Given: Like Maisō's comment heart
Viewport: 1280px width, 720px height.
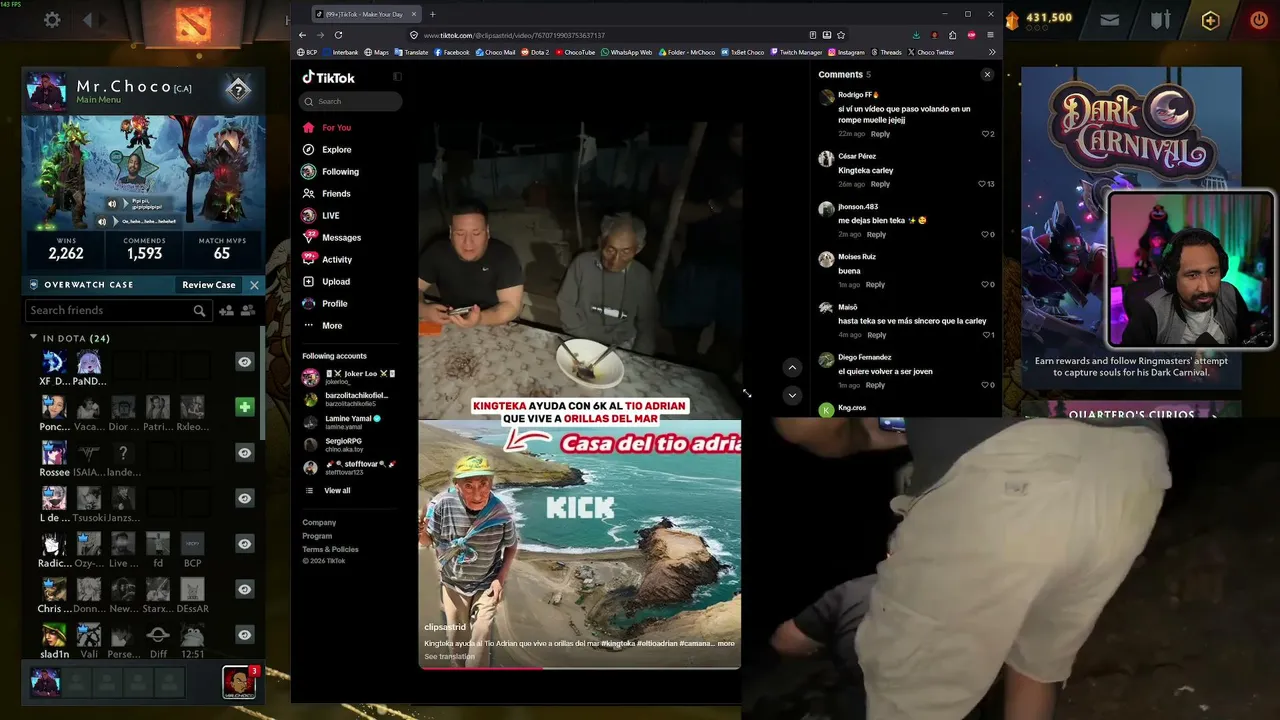Looking at the screenshot, I should (x=985, y=335).
